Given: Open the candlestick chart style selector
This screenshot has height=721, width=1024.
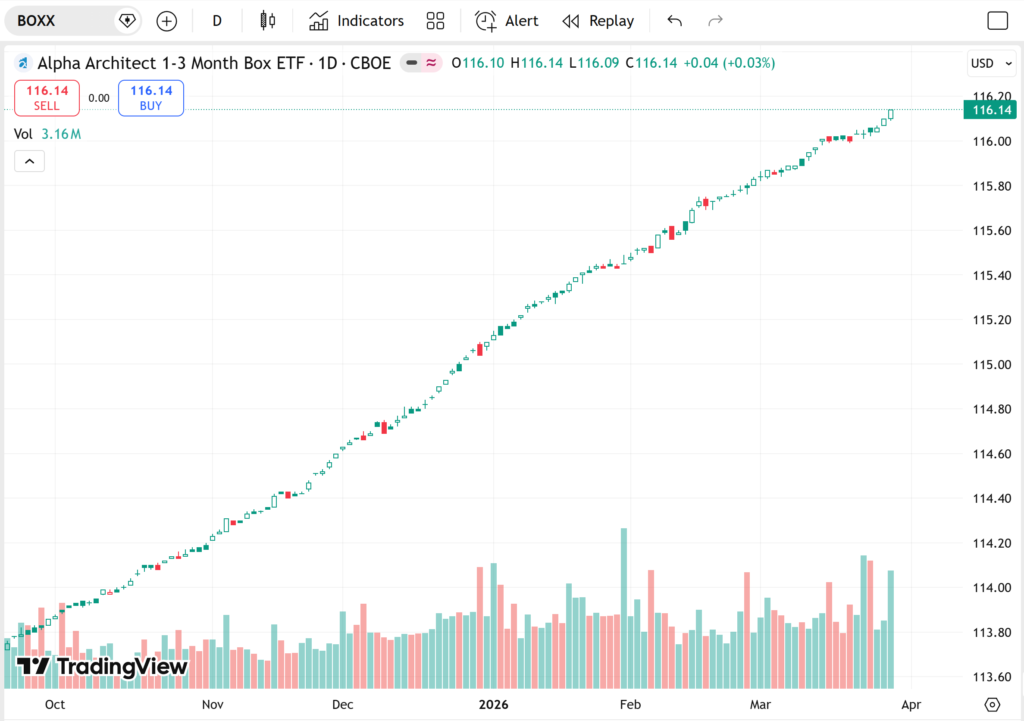Looking at the screenshot, I should coord(267,21).
